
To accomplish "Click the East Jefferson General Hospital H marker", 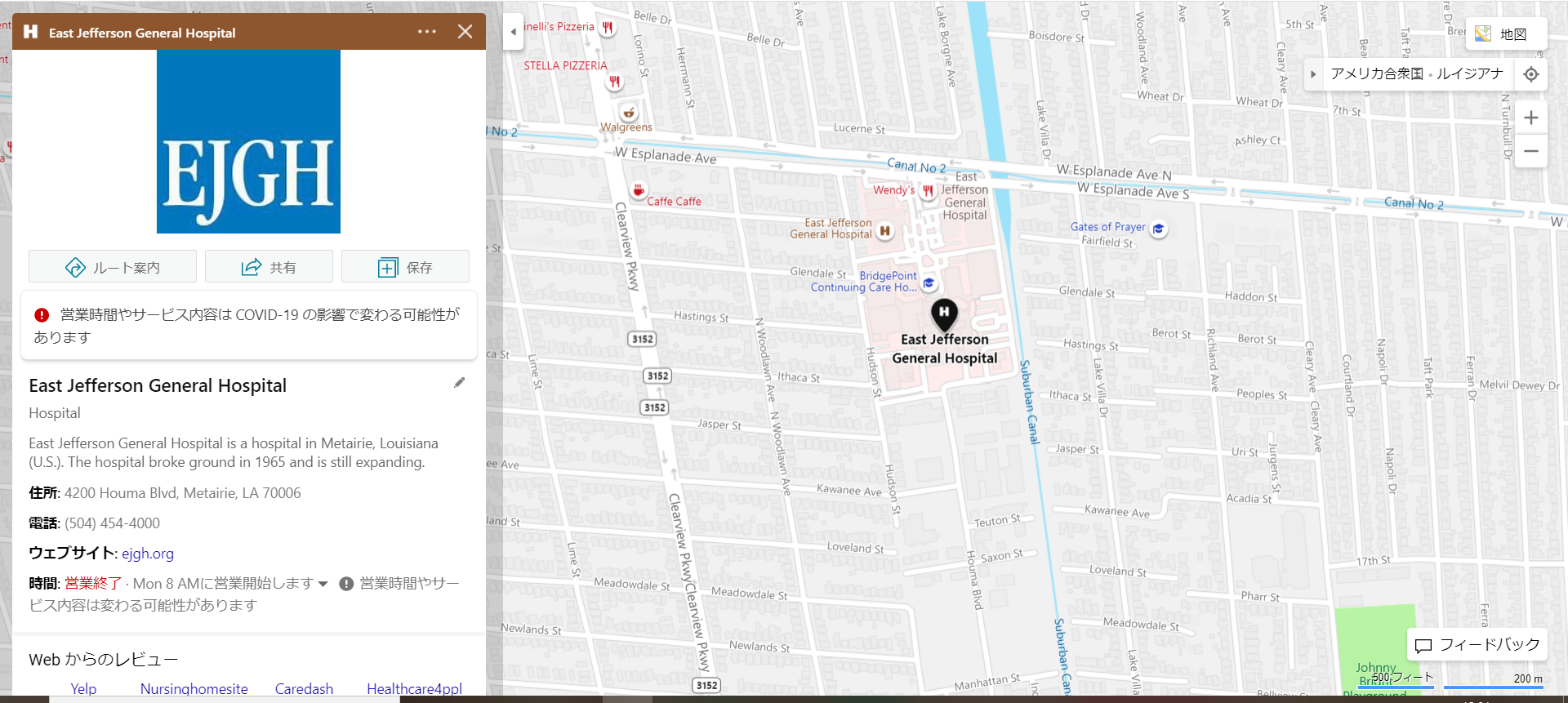I will tap(884, 231).
